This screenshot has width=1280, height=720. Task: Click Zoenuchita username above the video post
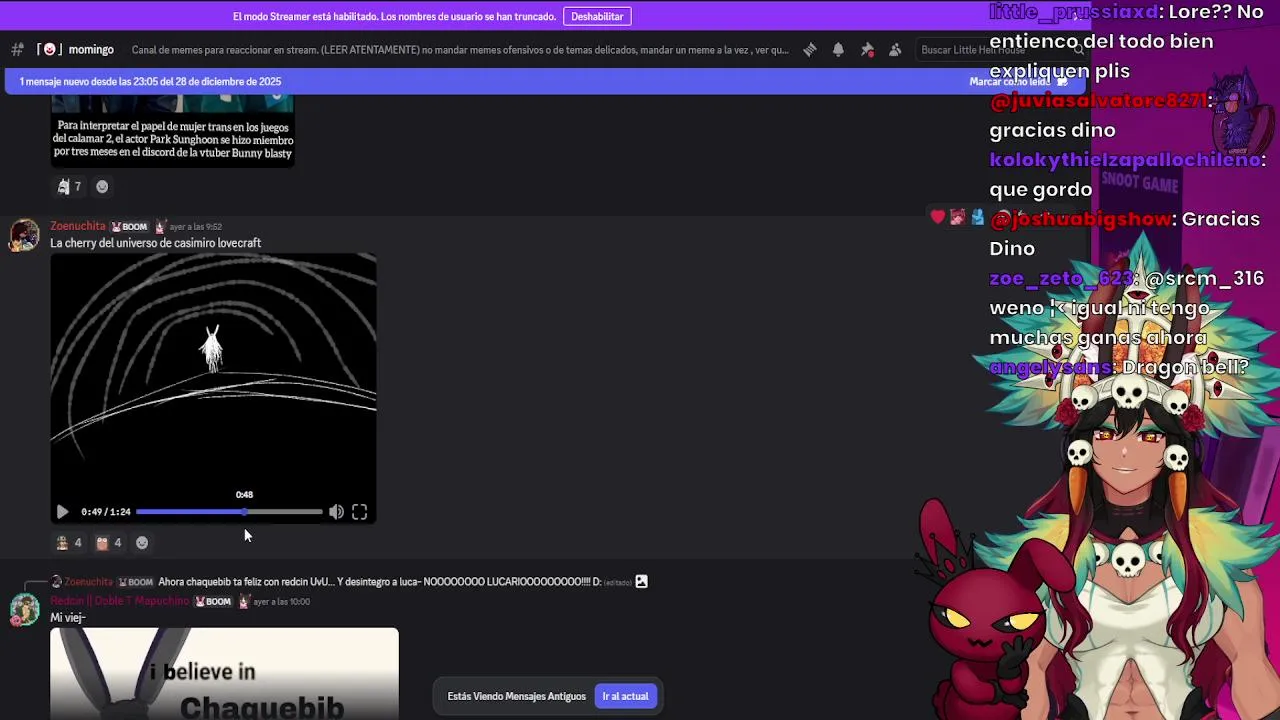[78, 226]
